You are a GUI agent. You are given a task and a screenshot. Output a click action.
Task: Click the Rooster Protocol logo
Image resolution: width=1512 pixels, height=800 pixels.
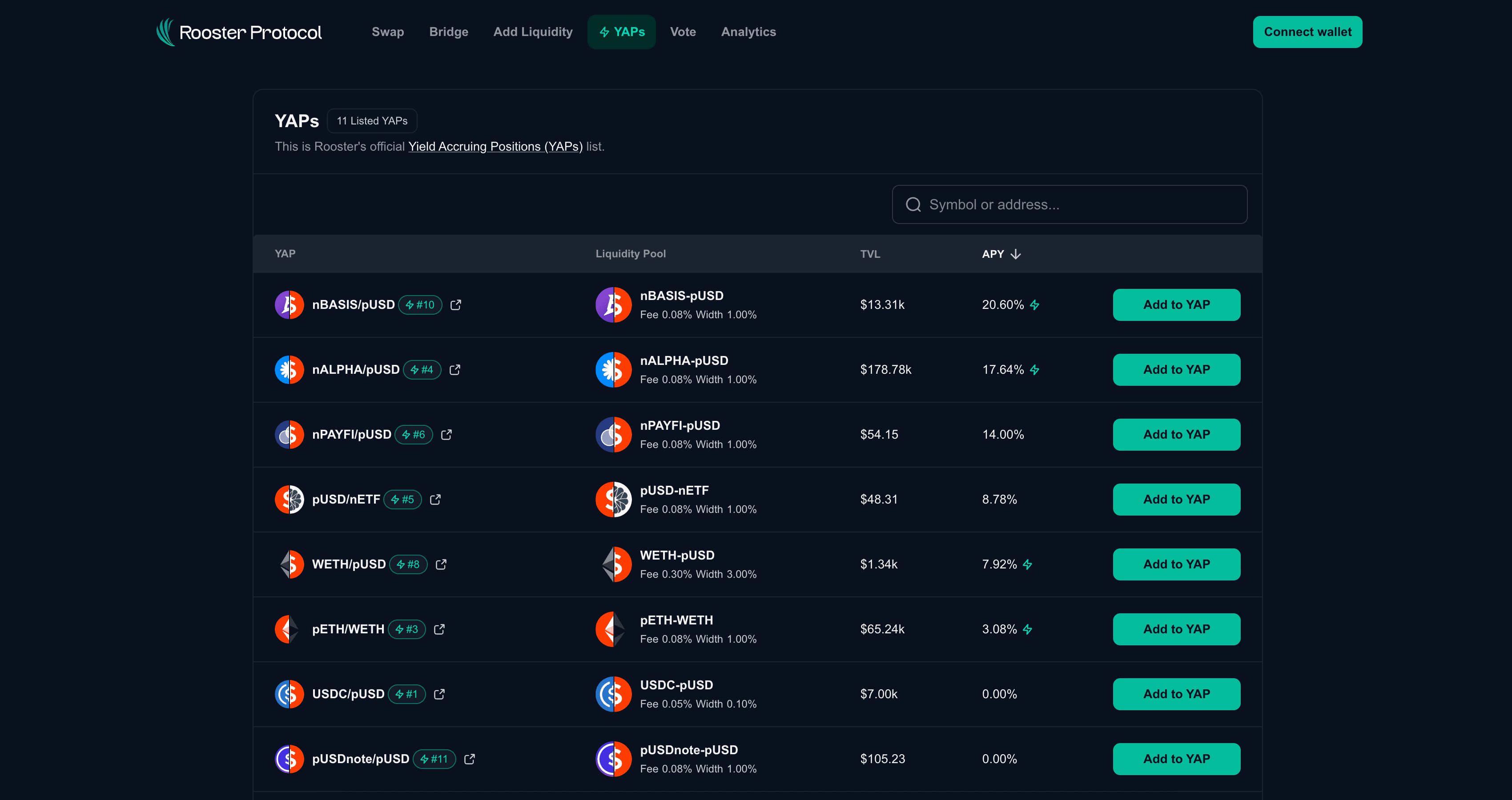tap(239, 32)
